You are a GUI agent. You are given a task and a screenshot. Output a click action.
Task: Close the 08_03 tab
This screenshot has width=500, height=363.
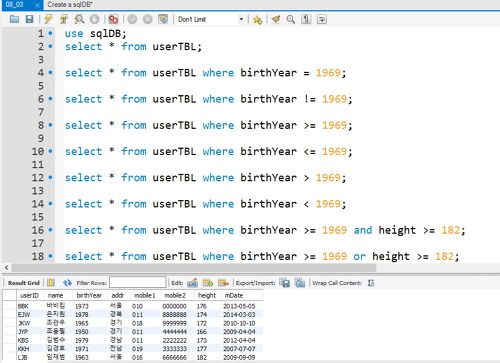37,5
